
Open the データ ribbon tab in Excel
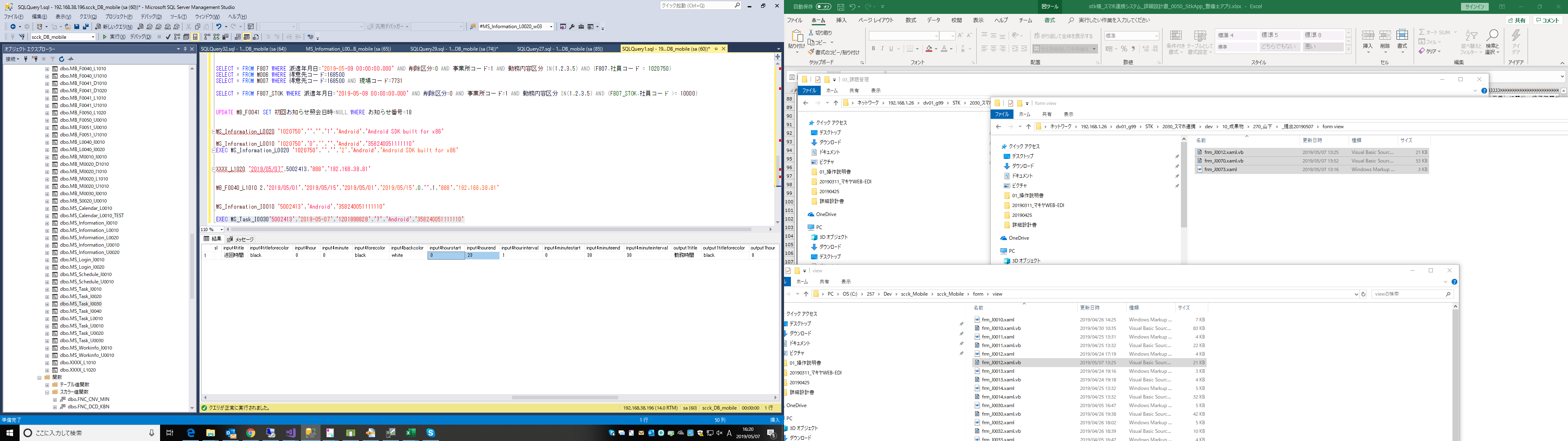(x=933, y=20)
